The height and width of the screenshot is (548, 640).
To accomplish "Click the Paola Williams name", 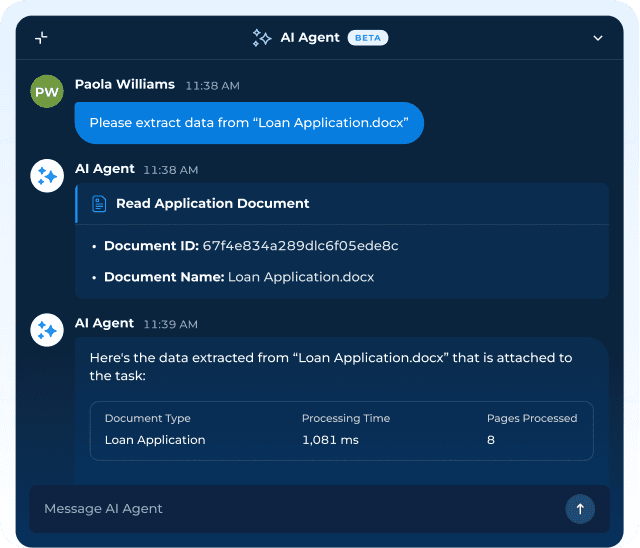I will (125, 84).
